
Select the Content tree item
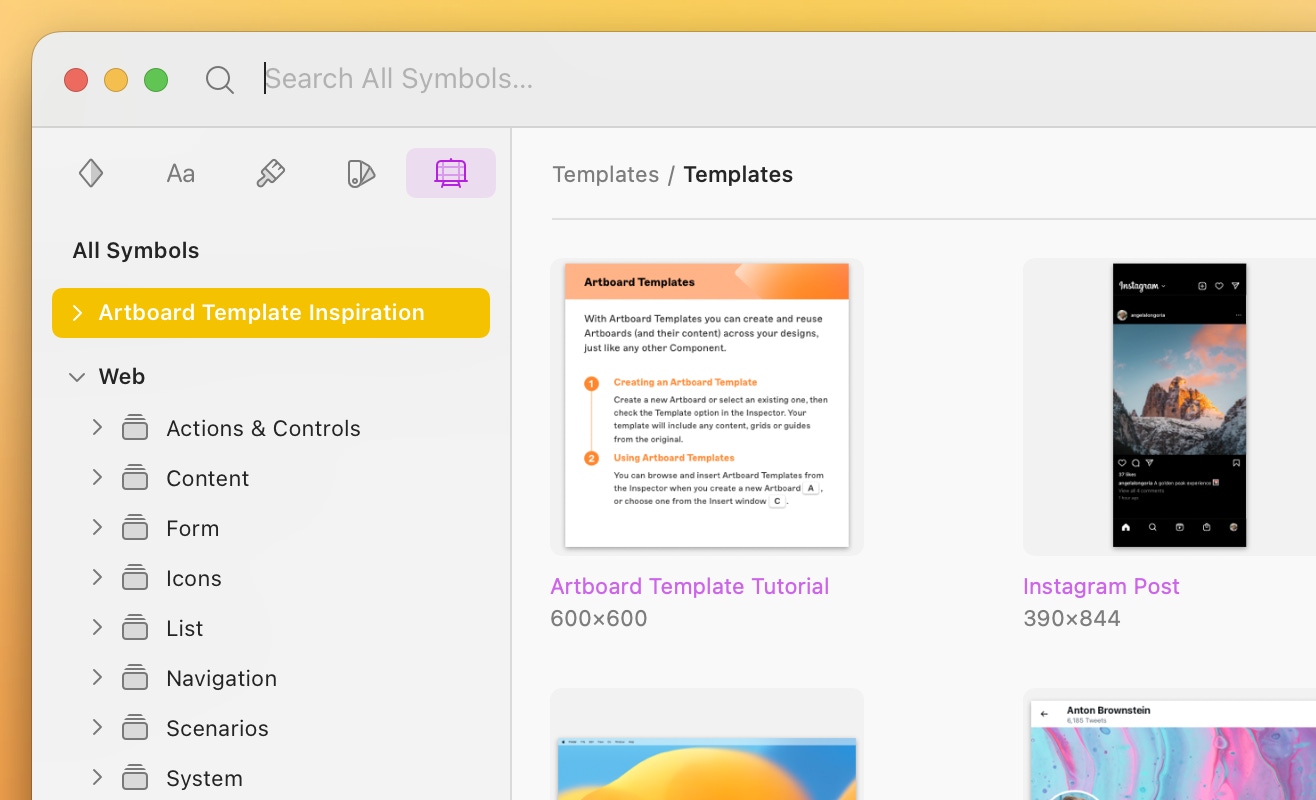tap(207, 477)
